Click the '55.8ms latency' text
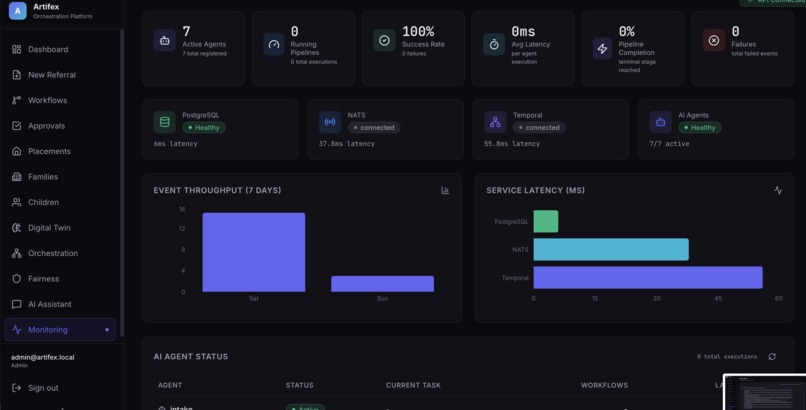This screenshot has width=806, height=410. (512, 144)
